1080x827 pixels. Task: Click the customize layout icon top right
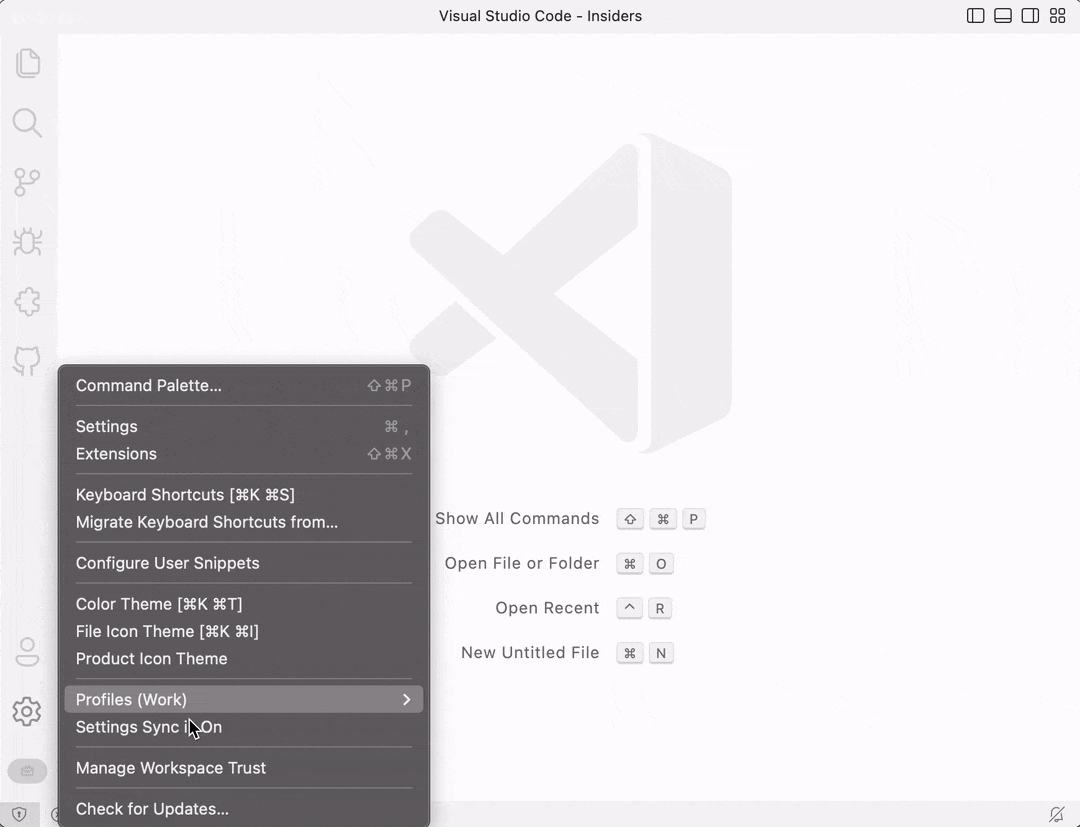[1058, 16]
